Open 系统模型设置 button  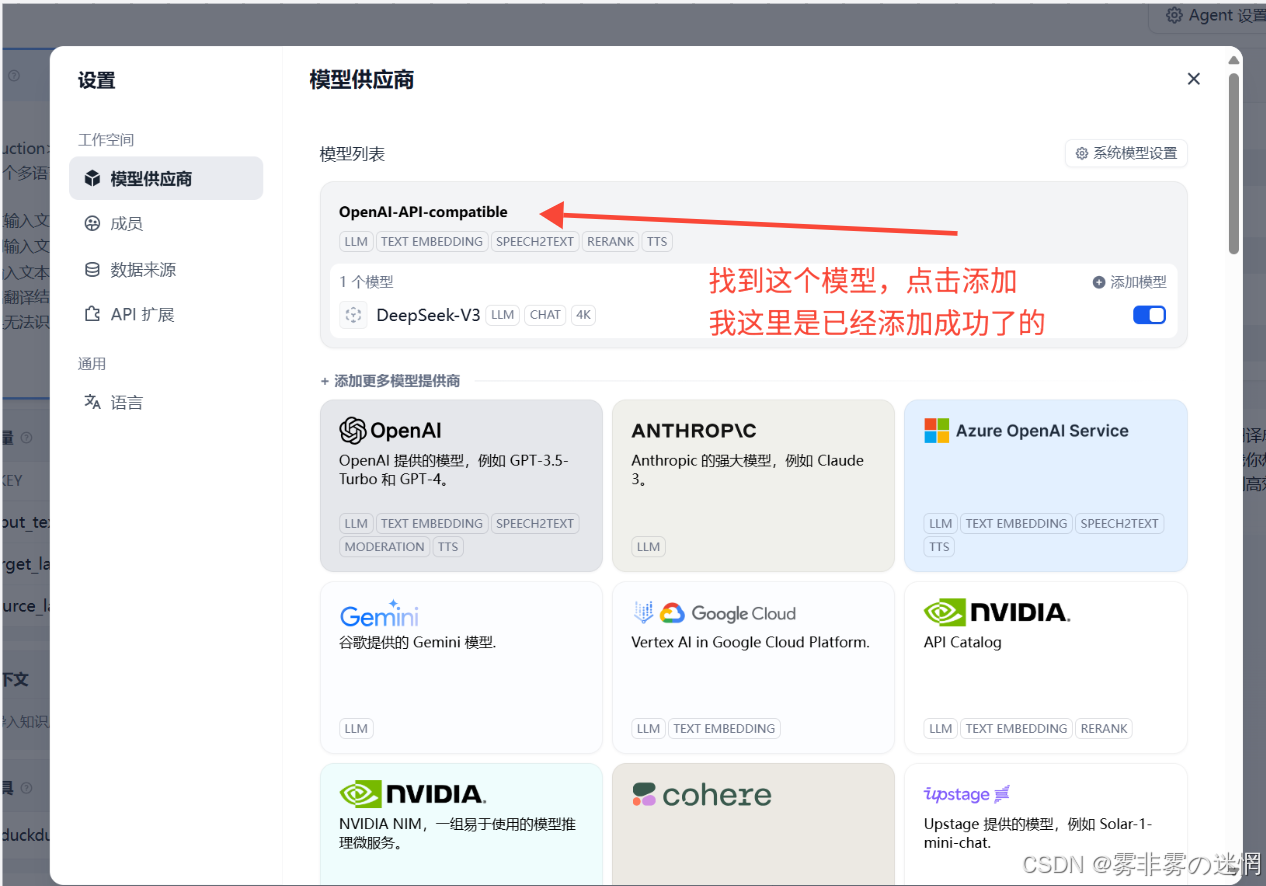[1126, 153]
